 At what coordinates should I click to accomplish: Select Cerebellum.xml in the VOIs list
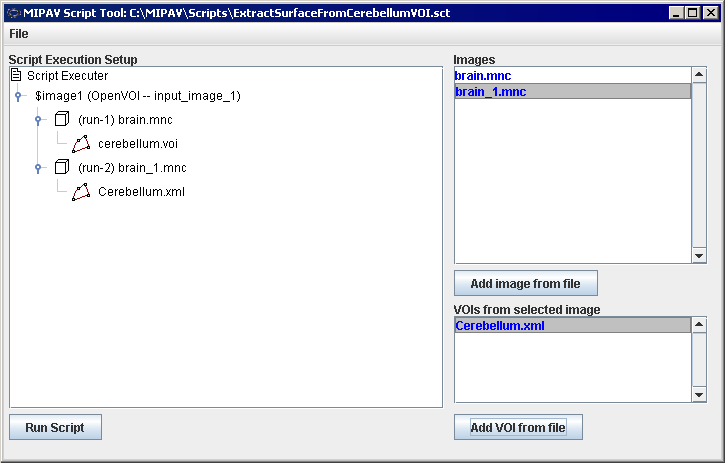pos(500,325)
